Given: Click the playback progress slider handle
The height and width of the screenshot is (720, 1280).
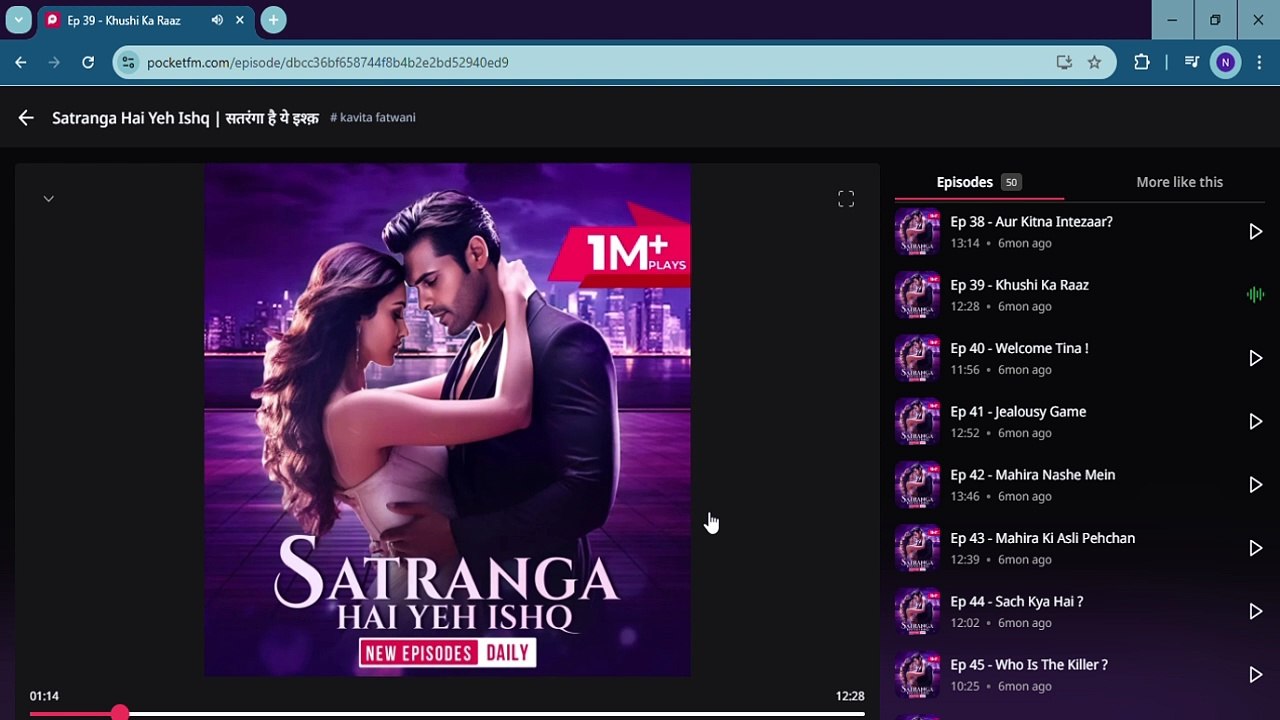Looking at the screenshot, I should 120,712.
